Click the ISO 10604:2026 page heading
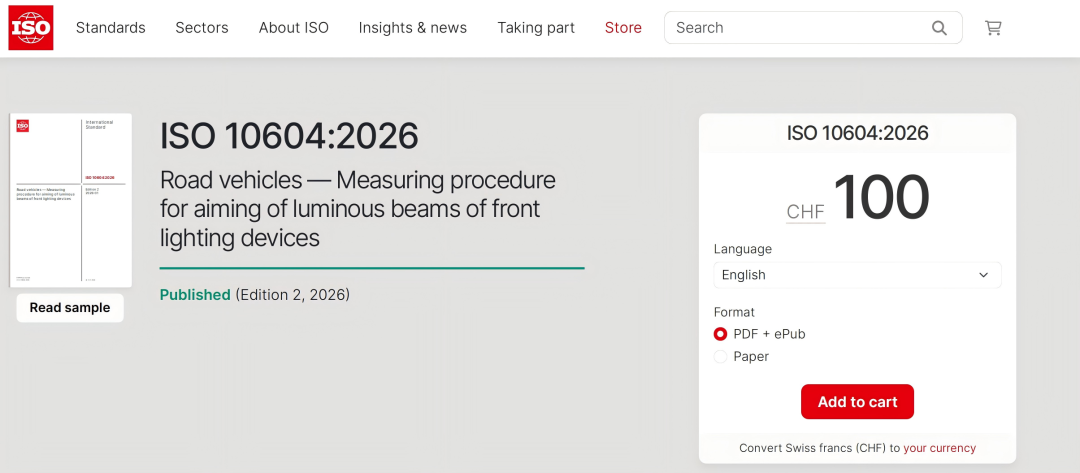The image size is (1080, 473). [289, 137]
